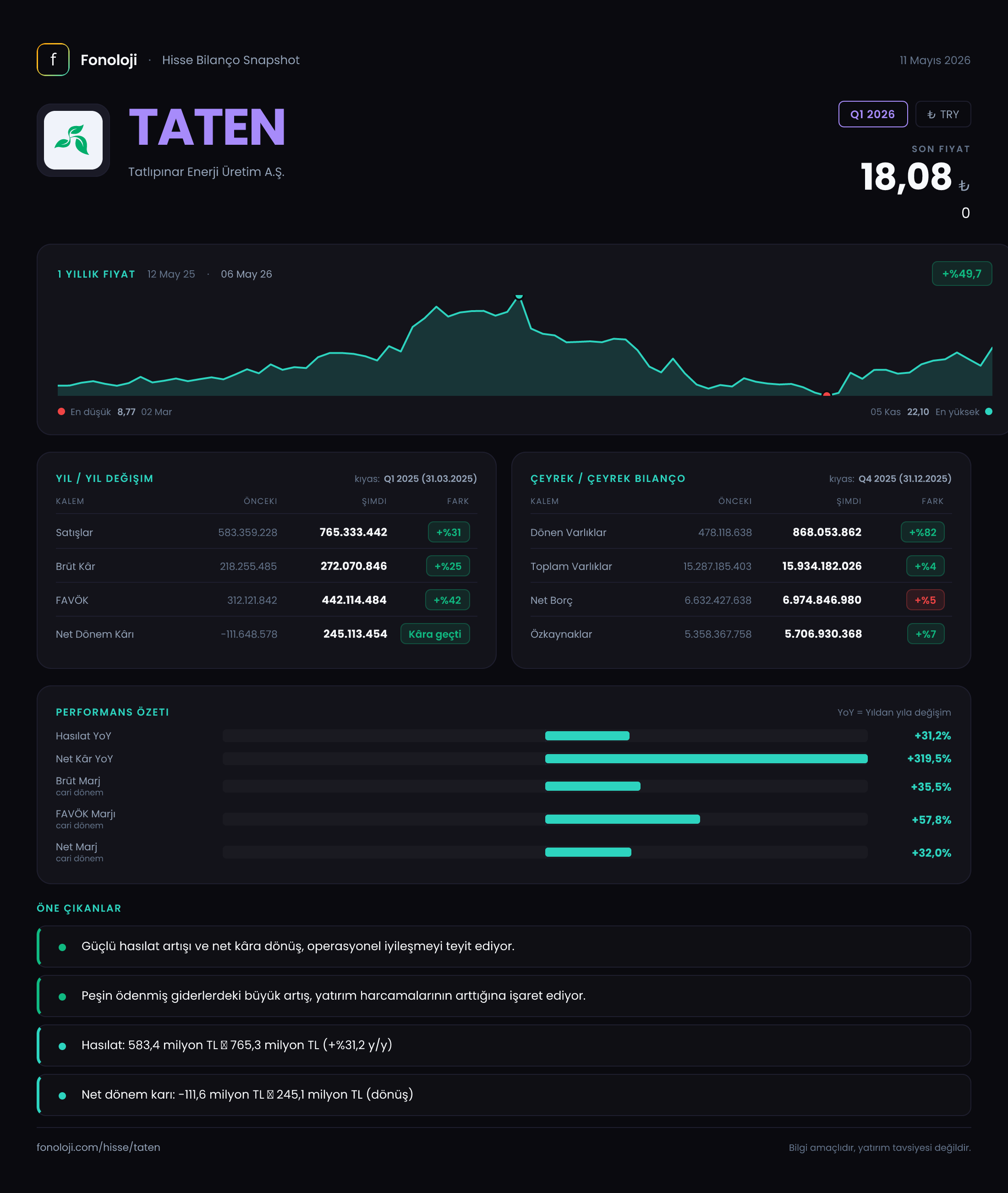Click the red lowest-price dot in legend

61,411
